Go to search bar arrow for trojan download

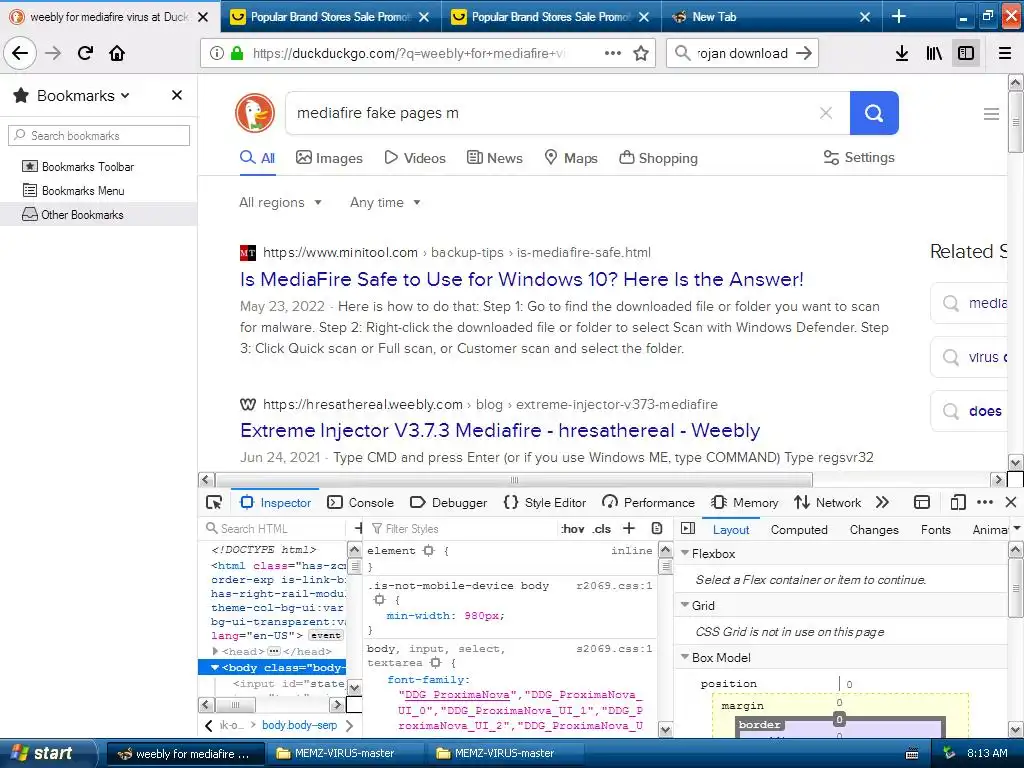pyautogui.click(x=805, y=53)
